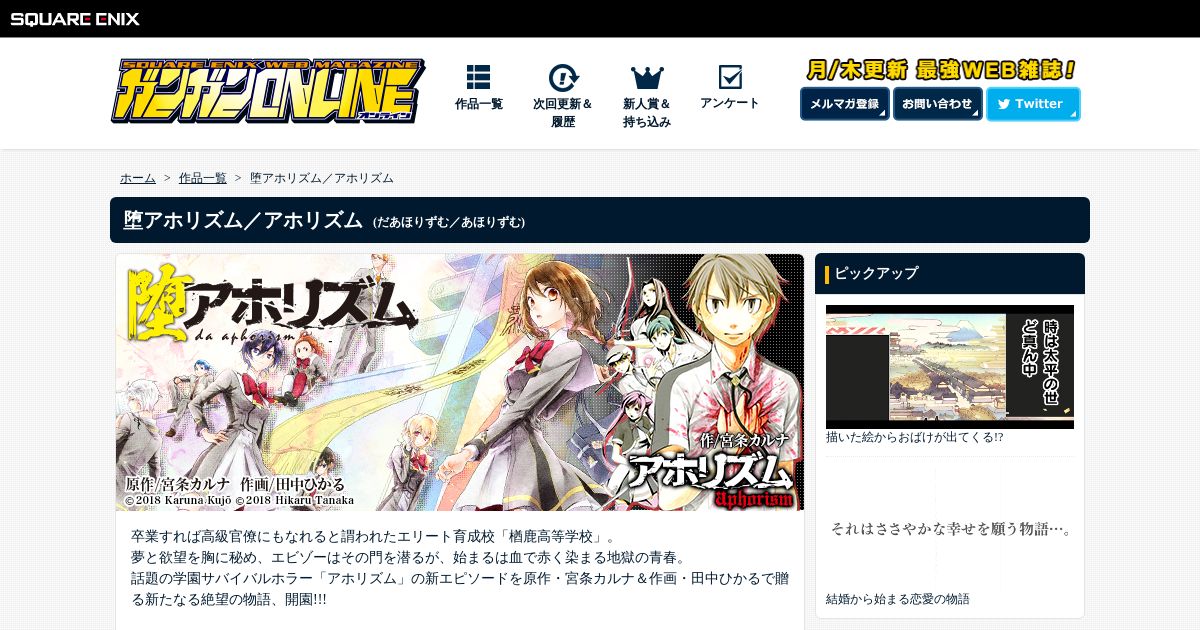Image resolution: width=1200 pixels, height=630 pixels.
Task: Select the 新人賞＆持ち込み crown icon
Action: (x=647, y=77)
